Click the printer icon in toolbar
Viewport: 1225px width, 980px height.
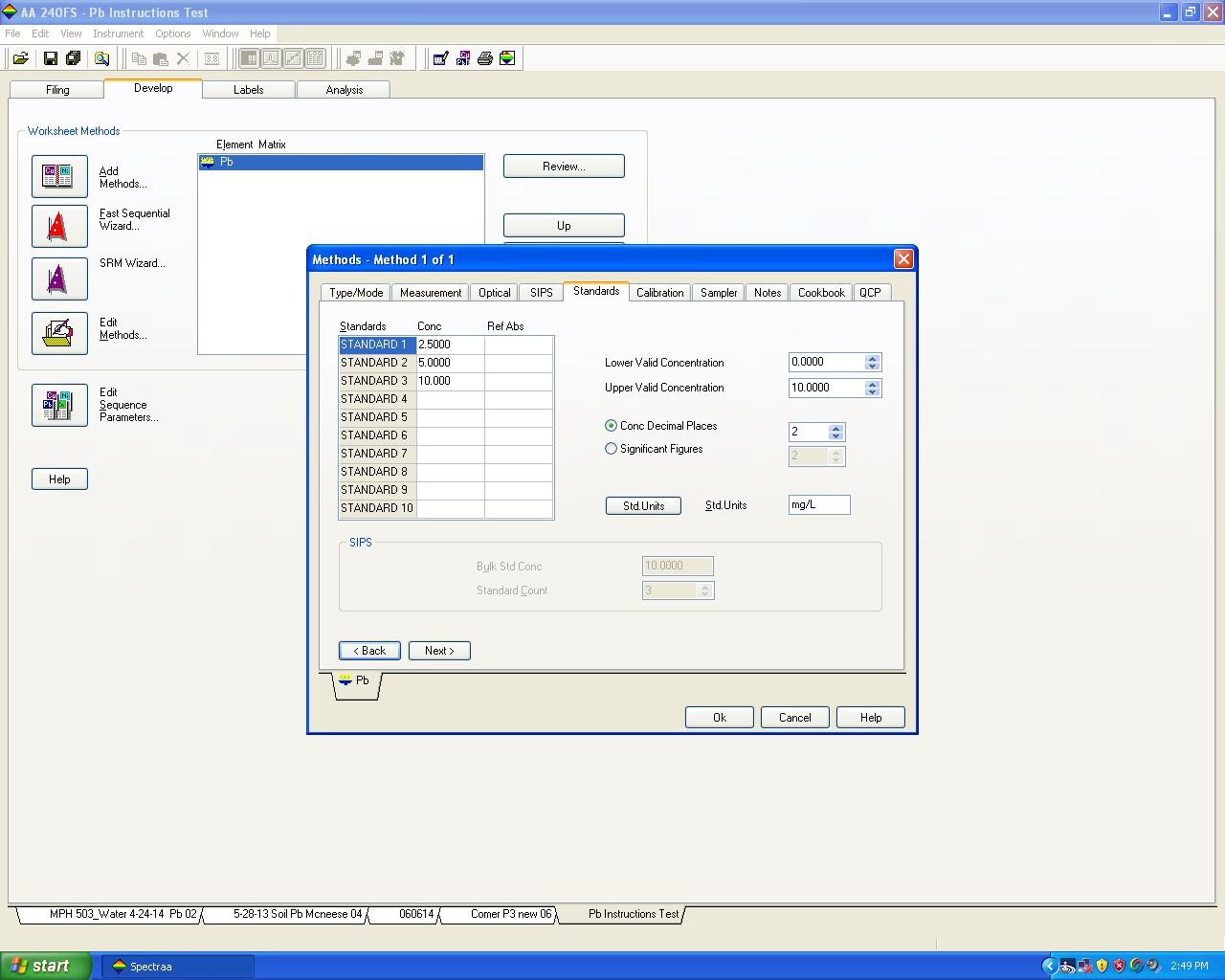pos(485,58)
